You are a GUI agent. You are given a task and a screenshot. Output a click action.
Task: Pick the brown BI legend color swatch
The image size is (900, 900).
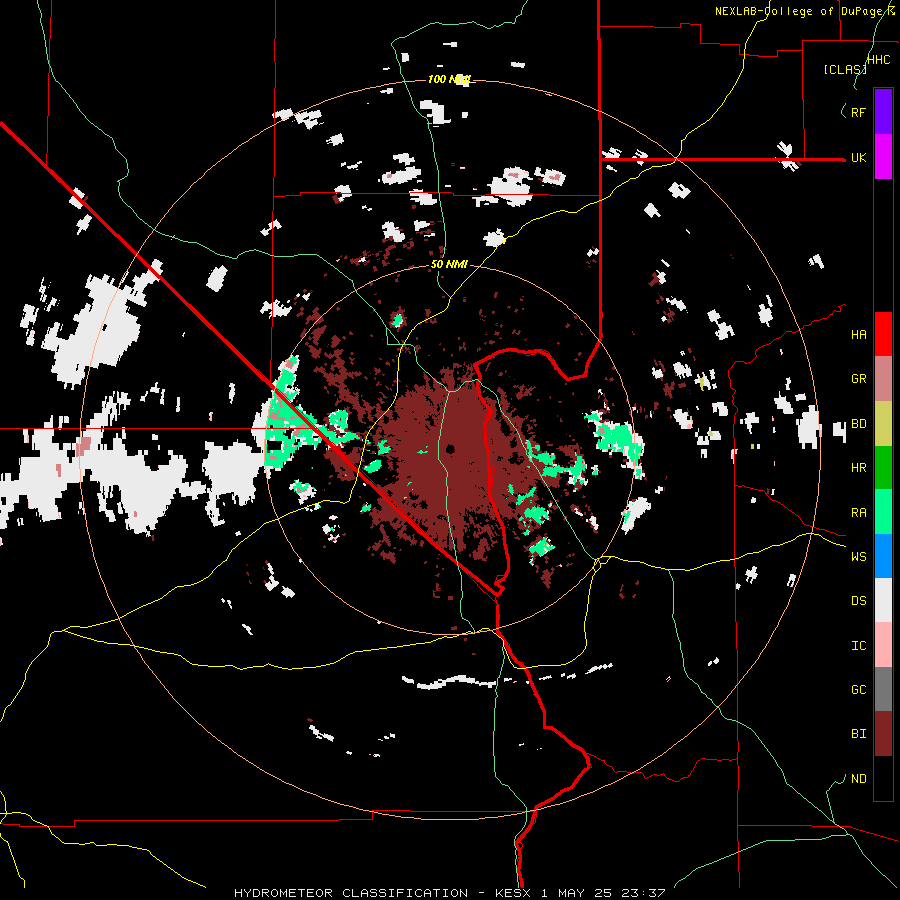883,734
